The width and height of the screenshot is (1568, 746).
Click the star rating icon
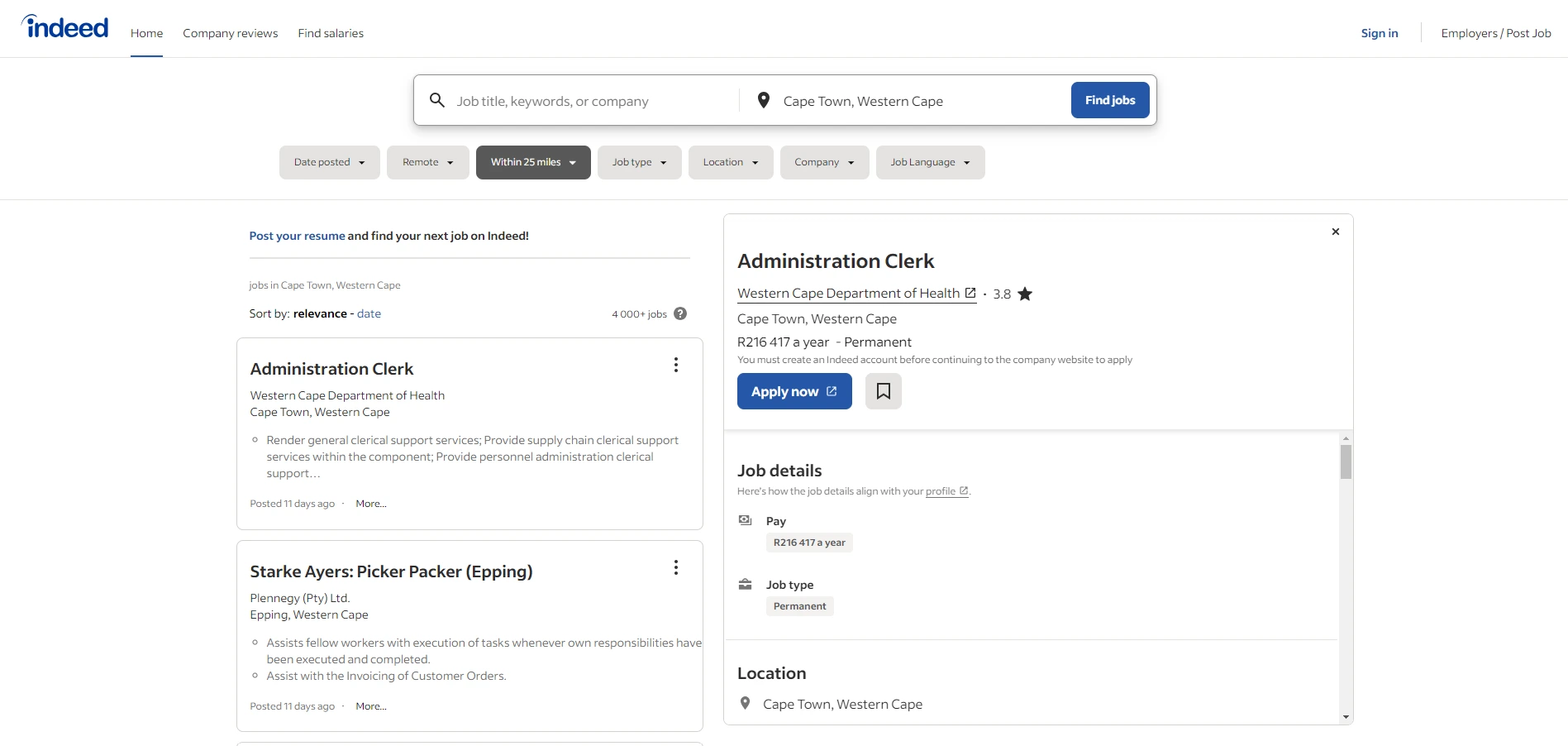click(x=1025, y=294)
